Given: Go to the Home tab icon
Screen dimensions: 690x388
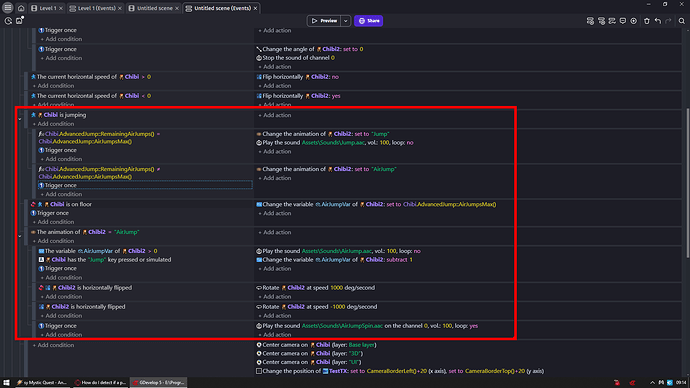Looking at the screenshot, I should [21, 8].
